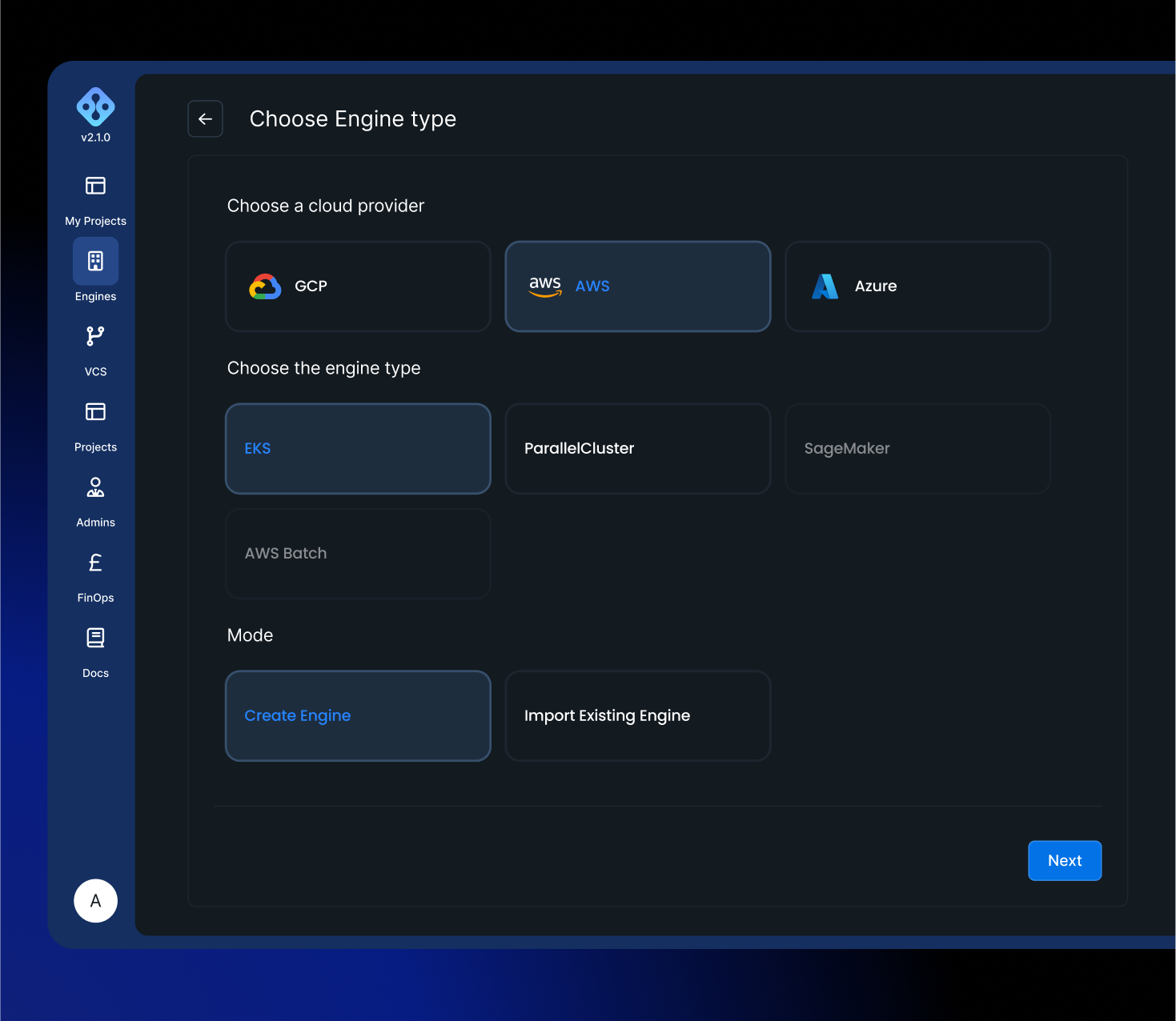This screenshot has height=1021, width=1176.
Task: Open the Engines sidebar icon
Action: point(95,261)
